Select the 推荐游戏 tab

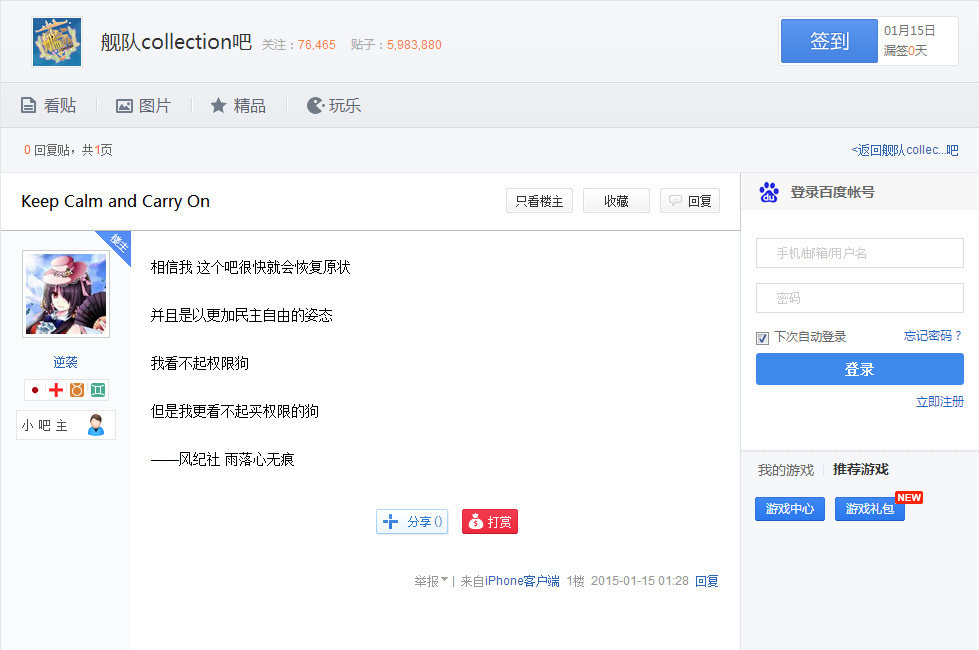pos(860,470)
